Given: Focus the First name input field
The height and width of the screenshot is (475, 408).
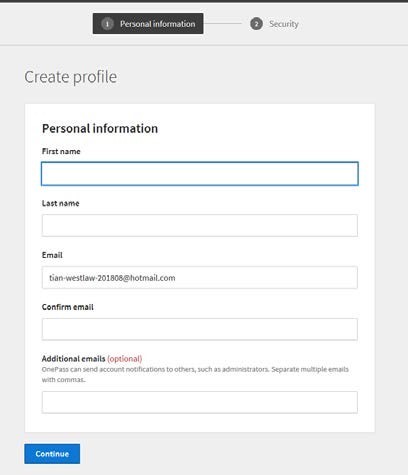Looking at the screenshot, I should tap(200, 174).
